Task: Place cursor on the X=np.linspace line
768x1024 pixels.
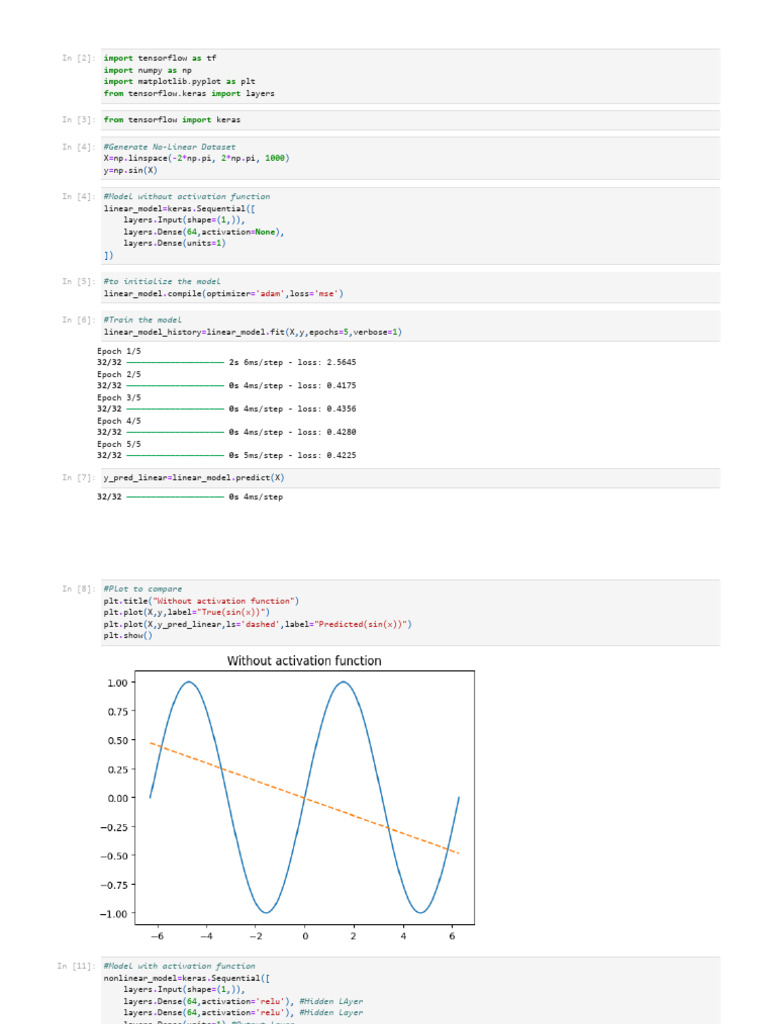Action: click(x=196, y=158)
